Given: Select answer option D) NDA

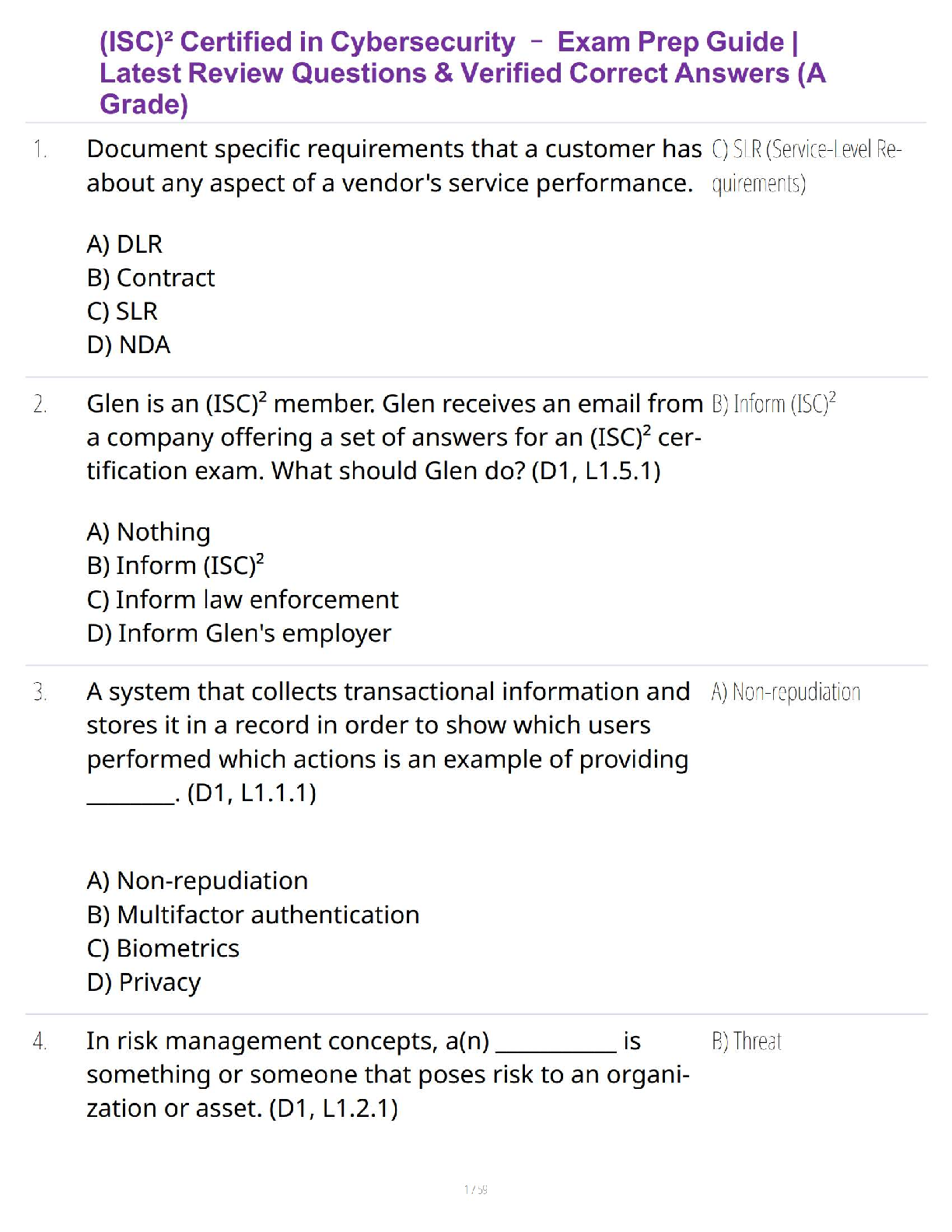Looking at the screenshot, I should (x=128, y=345).
